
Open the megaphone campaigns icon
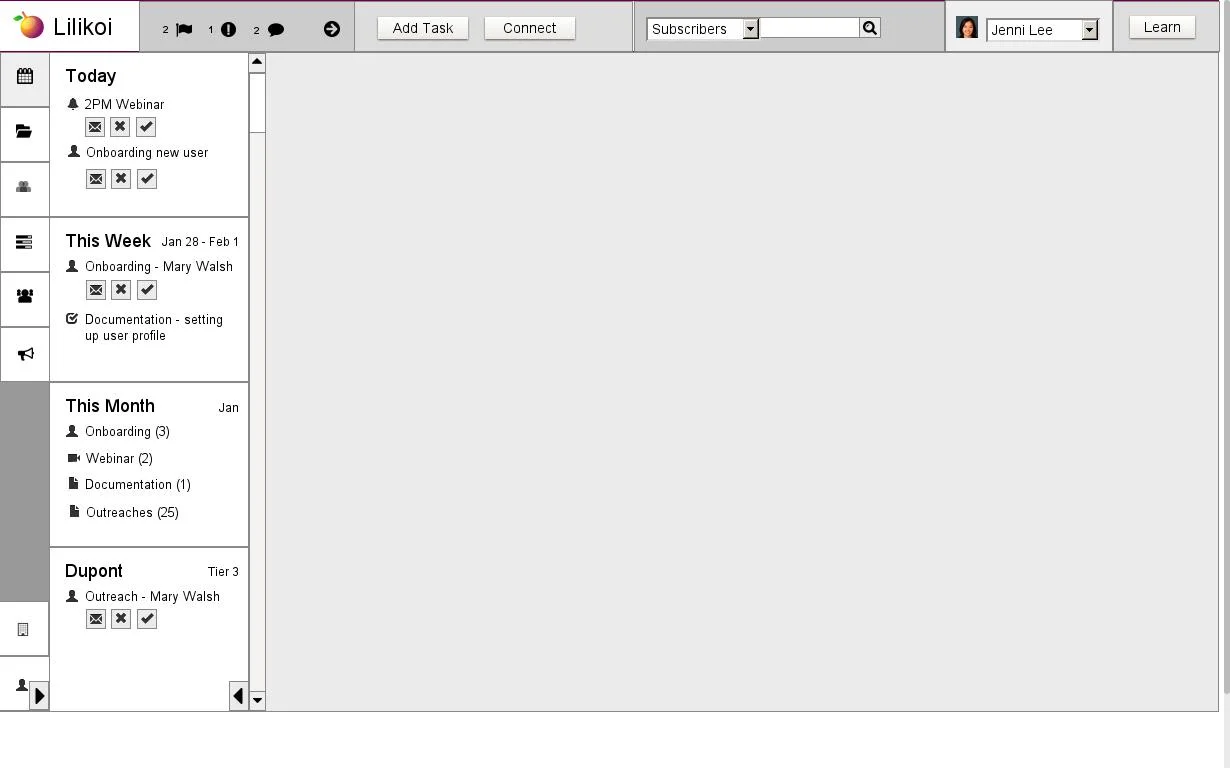(x=25, y=353)
